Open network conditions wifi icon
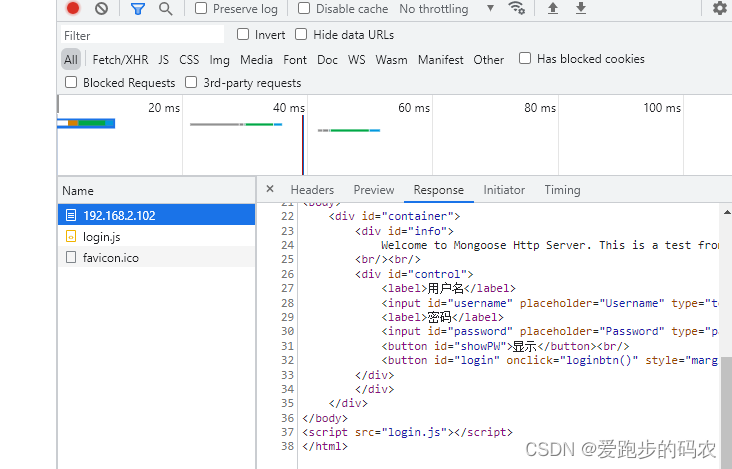The width and height of the screenshot is (732, 469). (x=516, y=8)
